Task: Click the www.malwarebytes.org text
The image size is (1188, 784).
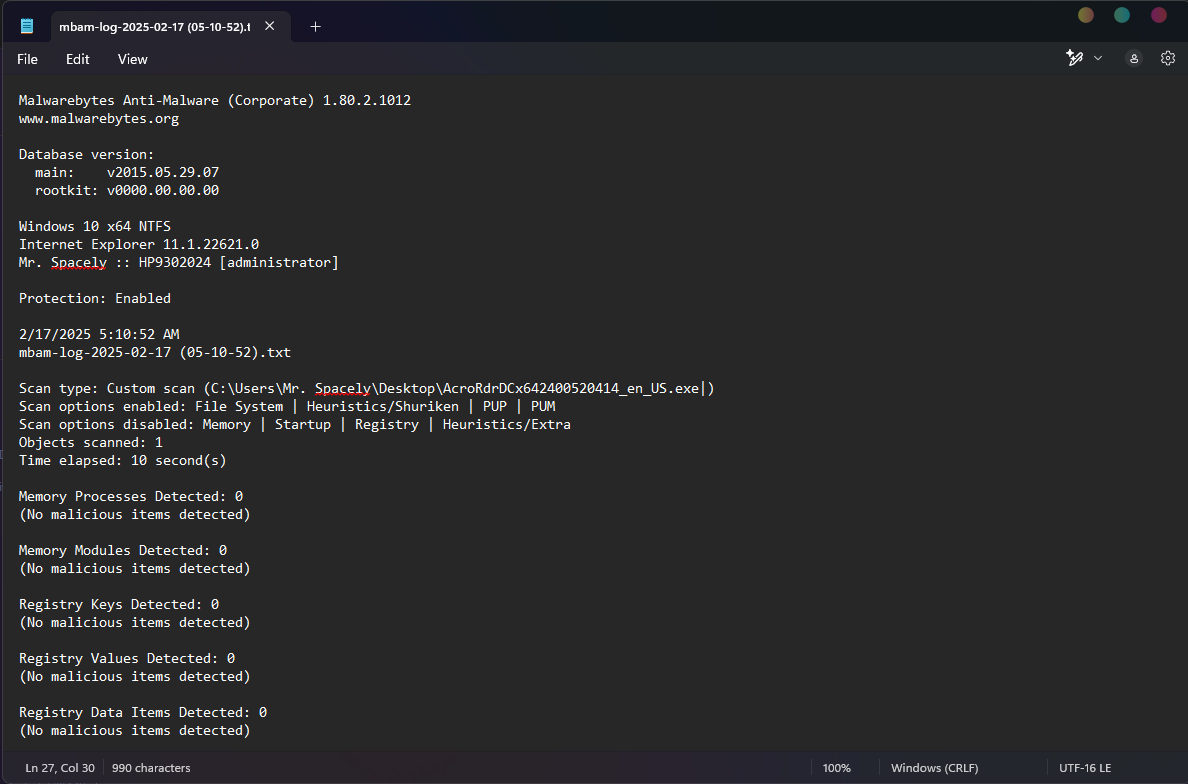Action: coord(98,118)
